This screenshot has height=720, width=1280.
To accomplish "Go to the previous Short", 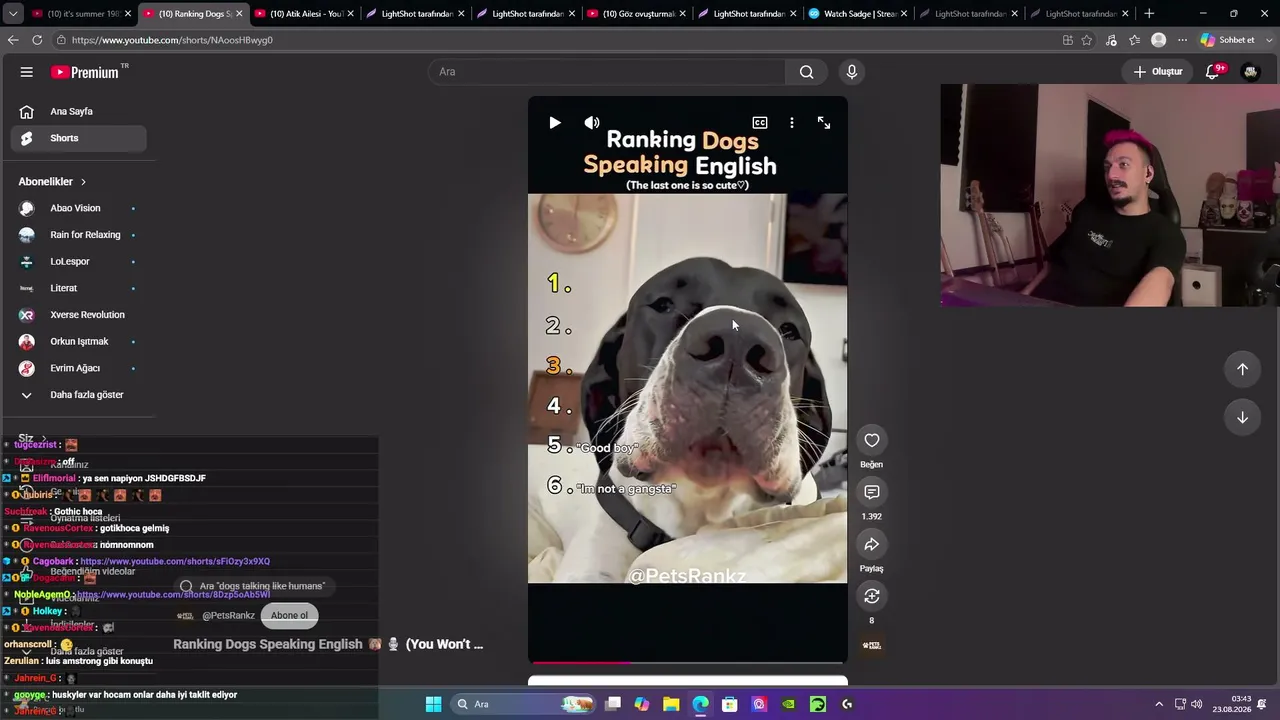I will (x=1242, y=369).
